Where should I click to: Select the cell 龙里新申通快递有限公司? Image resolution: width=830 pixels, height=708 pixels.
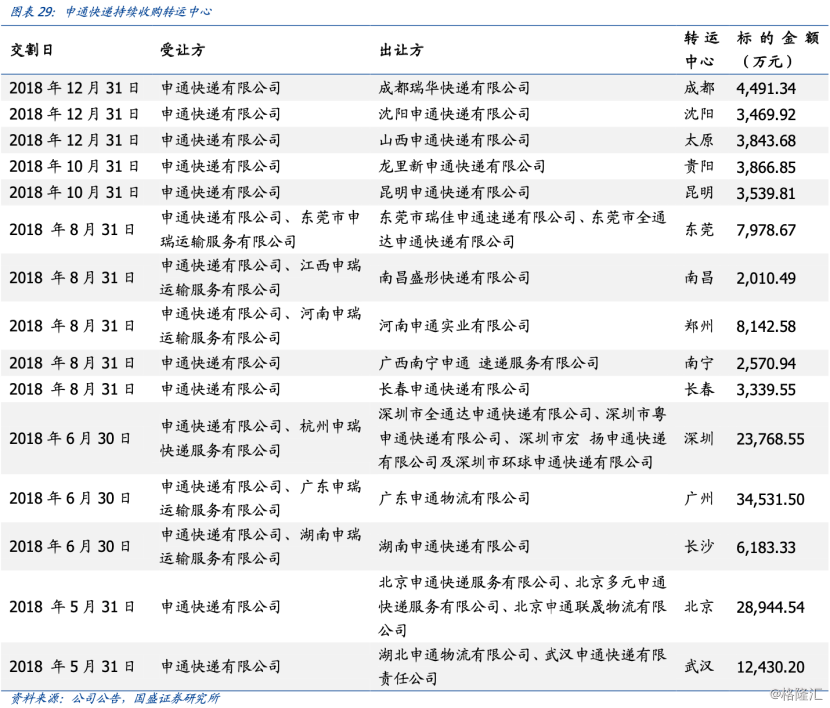(462, 166)
